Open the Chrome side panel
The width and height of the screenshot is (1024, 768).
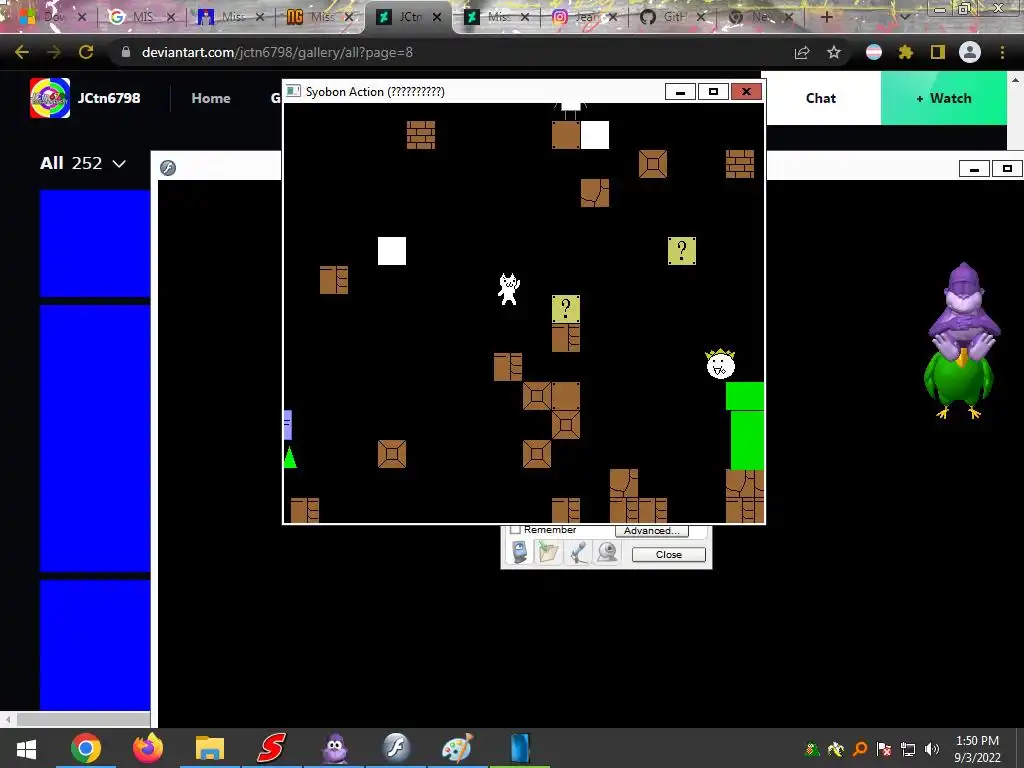click(938, 52)
